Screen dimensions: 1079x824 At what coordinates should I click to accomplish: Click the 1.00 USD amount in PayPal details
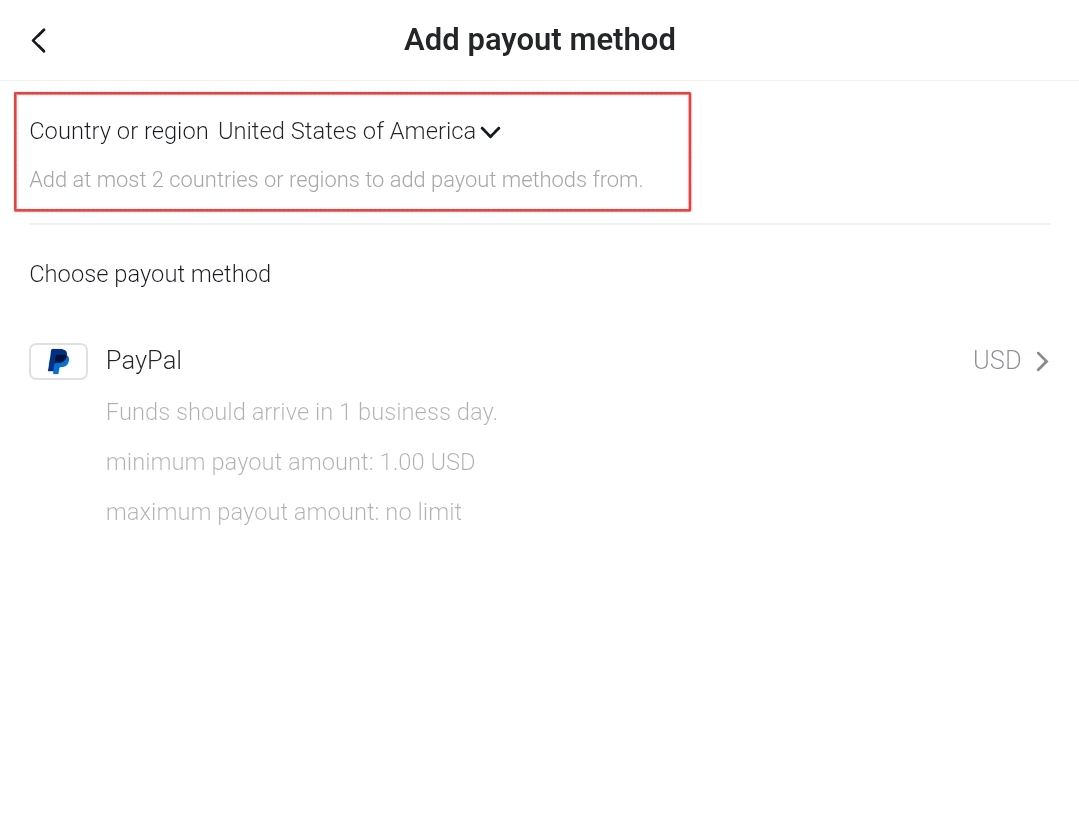pos(427,462)
